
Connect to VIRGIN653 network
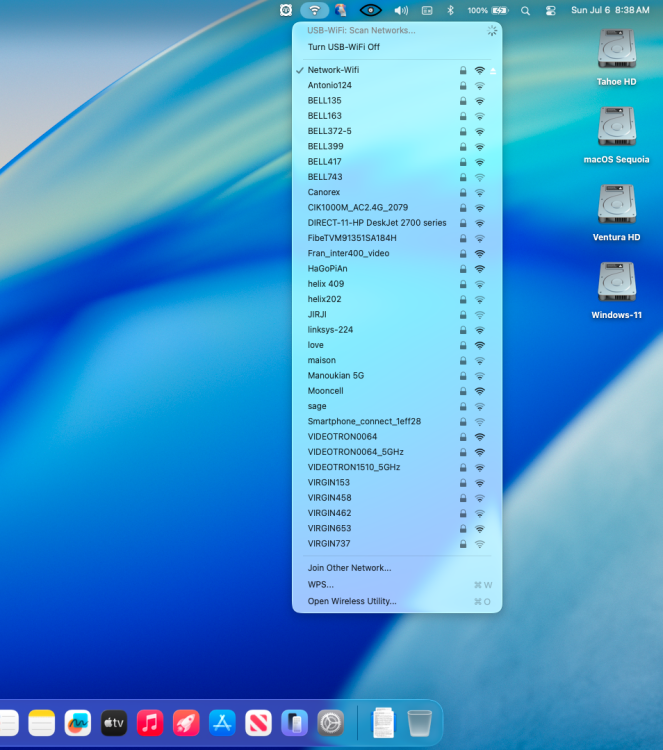click(x=397, y=529)
